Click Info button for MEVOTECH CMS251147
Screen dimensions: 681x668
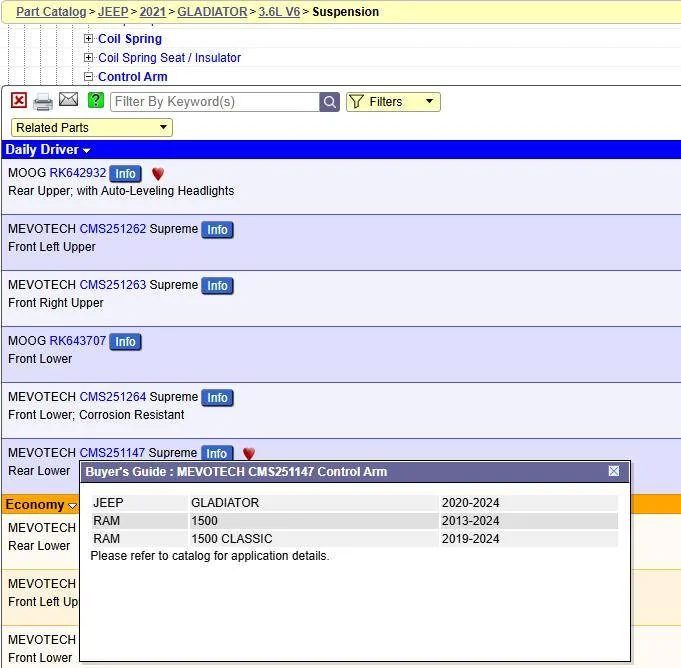point(217,453)
